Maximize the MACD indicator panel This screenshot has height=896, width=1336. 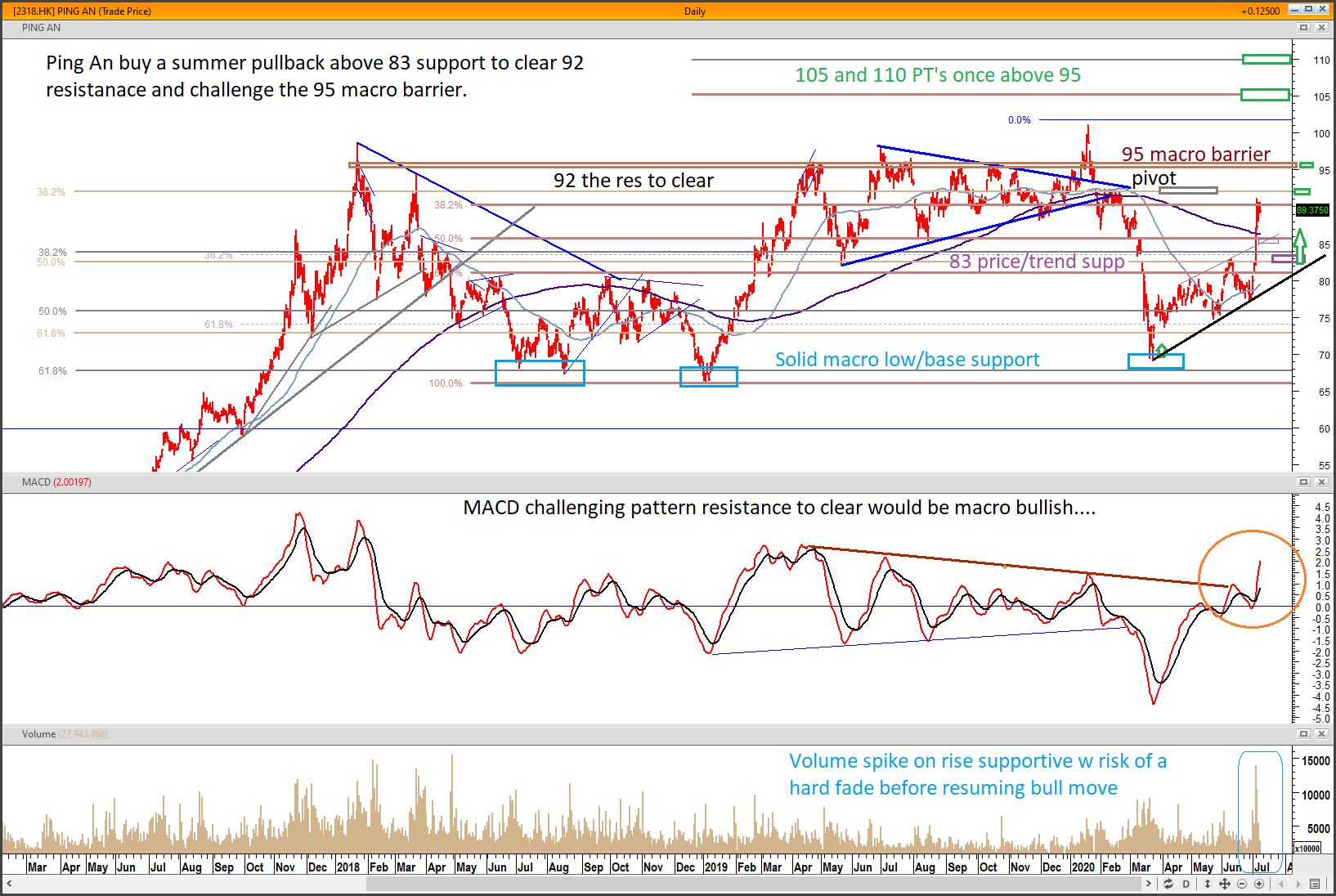(x=1304, y=482)
